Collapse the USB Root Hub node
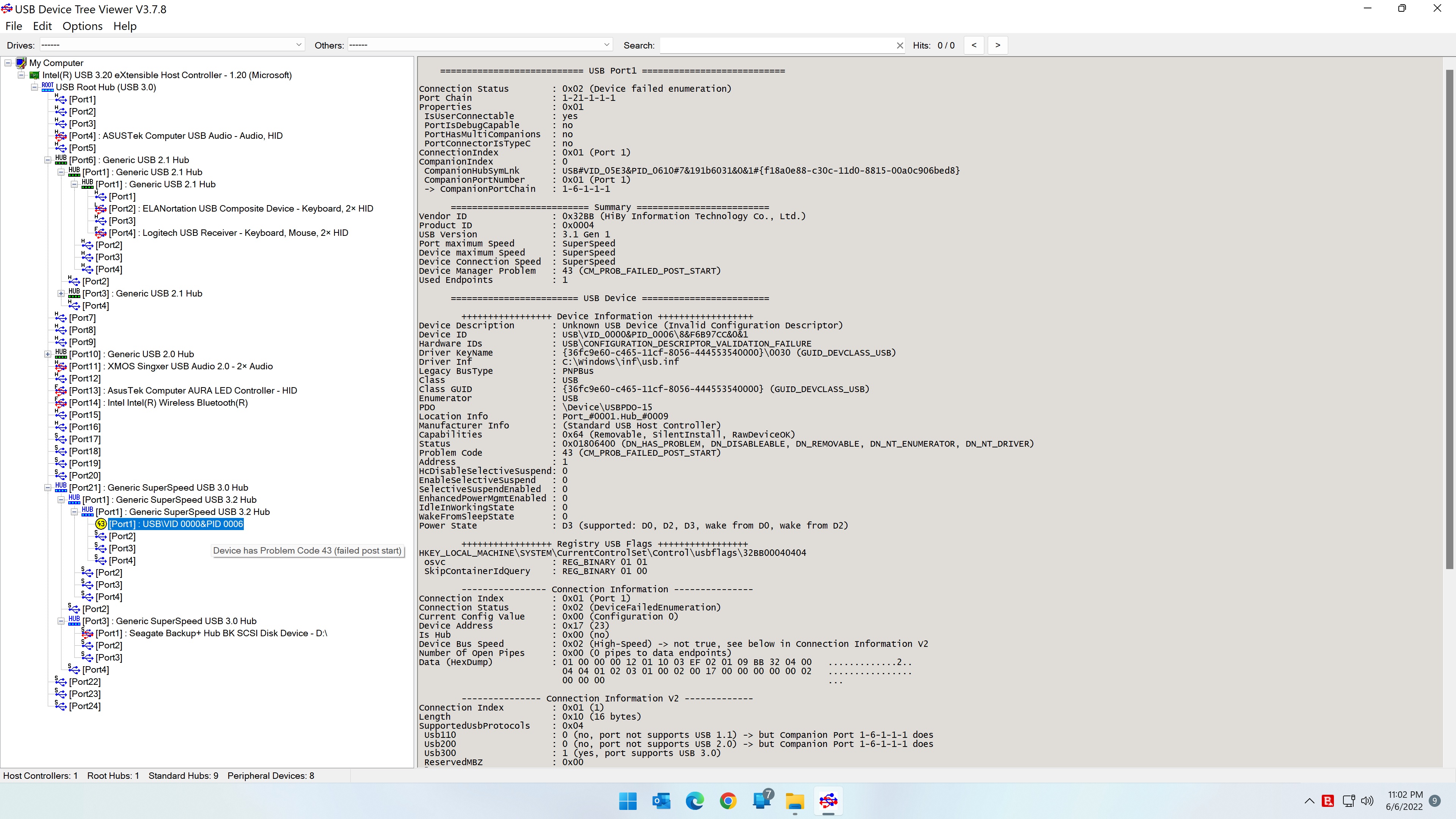The image size is (1456, 819). tap(35, 87)
